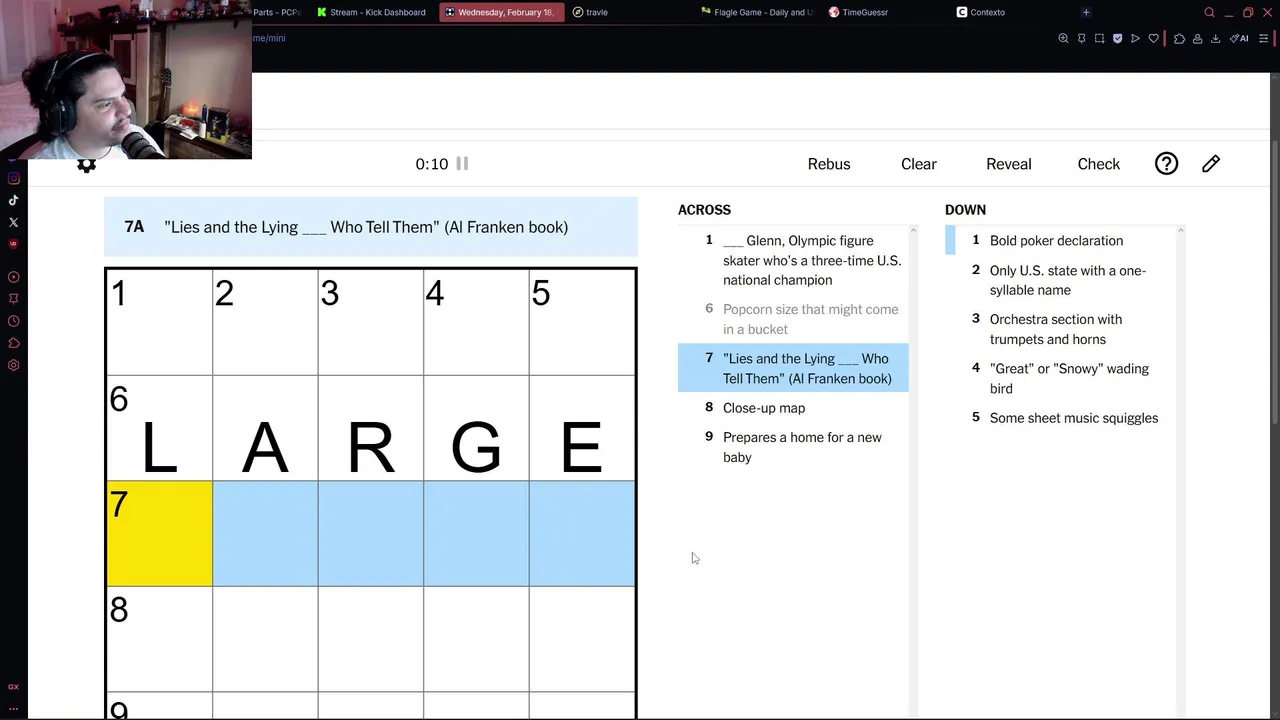
Task: Select the Popcorn size clue
Action: tap(793, 319)
